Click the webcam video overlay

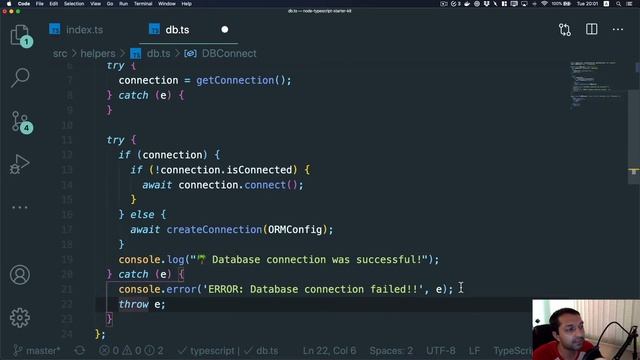586,330
